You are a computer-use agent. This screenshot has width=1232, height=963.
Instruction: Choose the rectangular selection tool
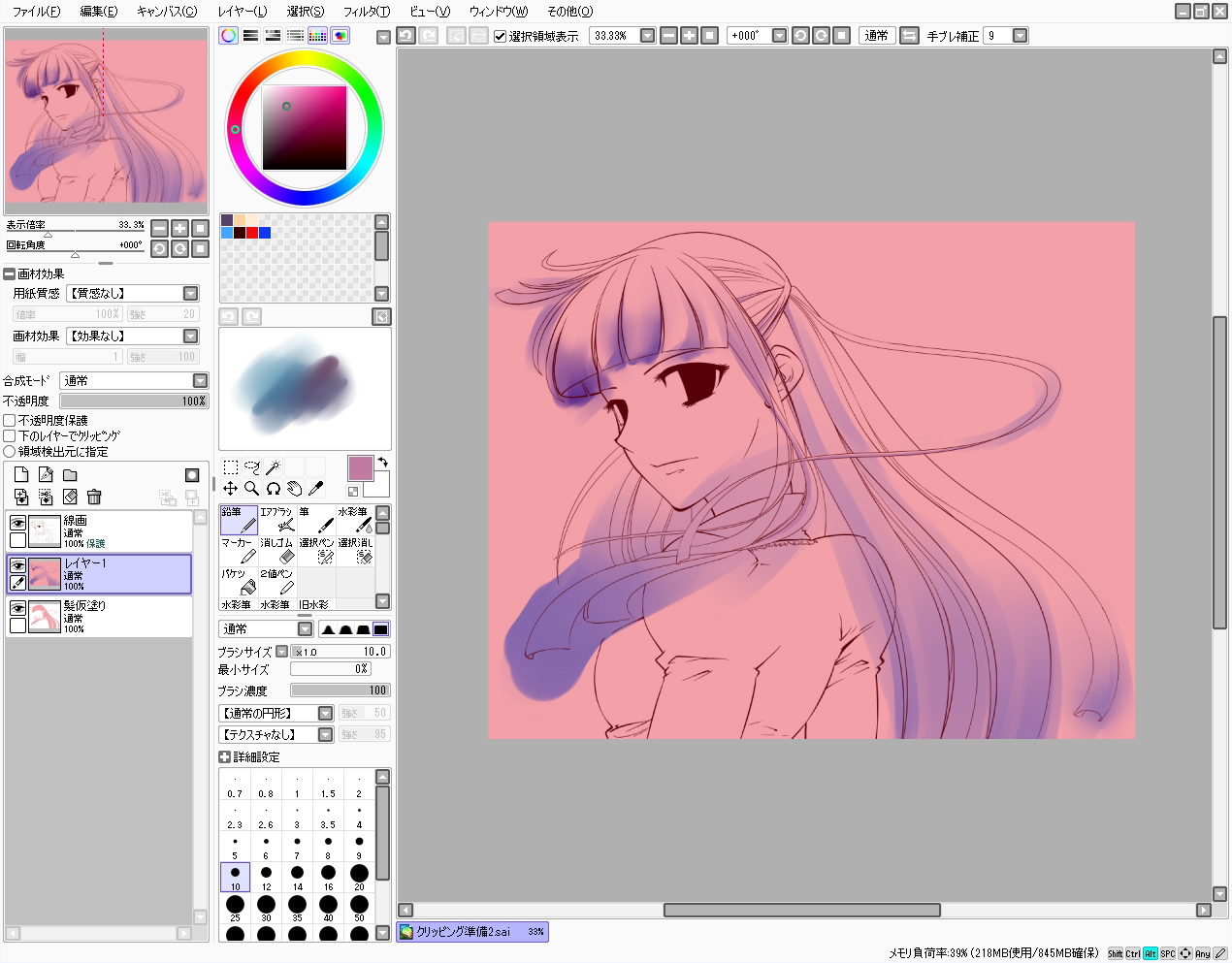coord(231,467)
